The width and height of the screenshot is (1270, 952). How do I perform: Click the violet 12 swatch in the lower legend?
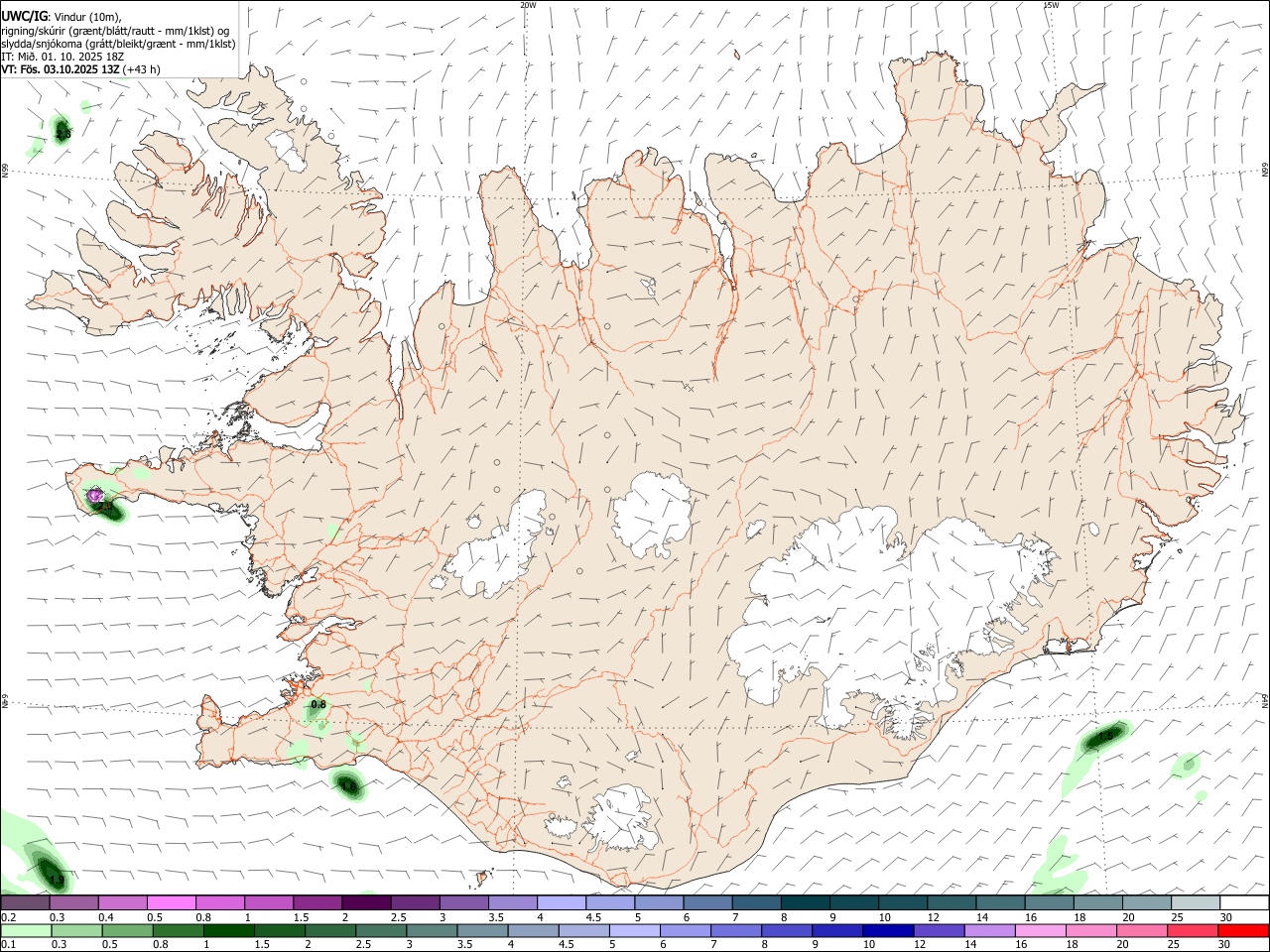tap(939, 931)
